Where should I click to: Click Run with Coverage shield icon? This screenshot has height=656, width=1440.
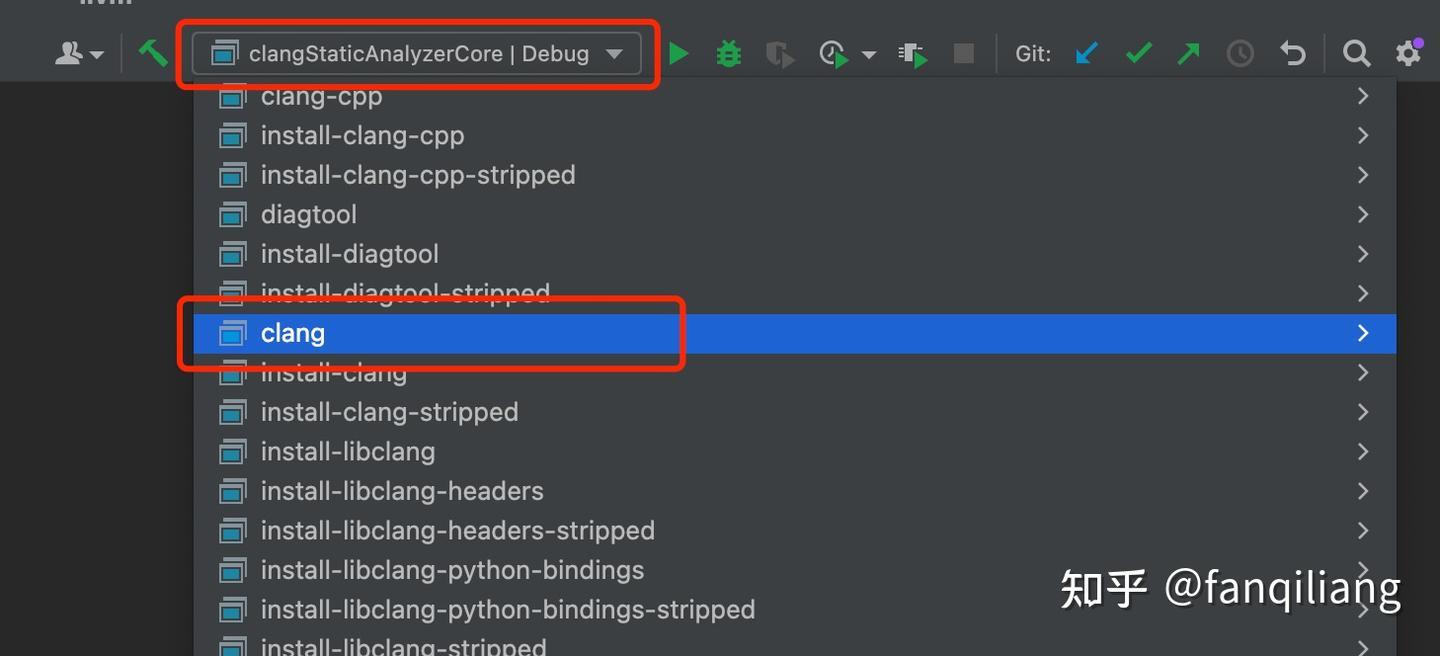(x=779, y=54)
